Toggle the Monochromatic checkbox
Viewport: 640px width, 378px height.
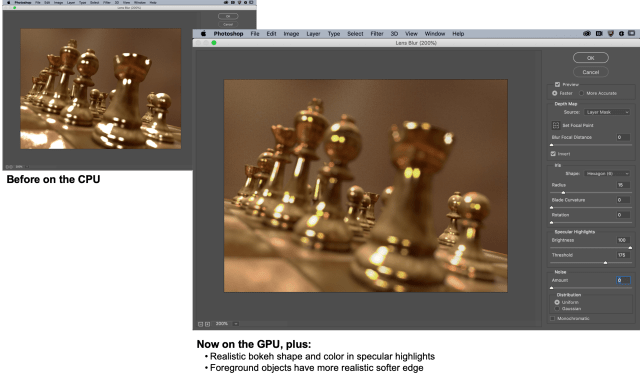click(552, 318)
